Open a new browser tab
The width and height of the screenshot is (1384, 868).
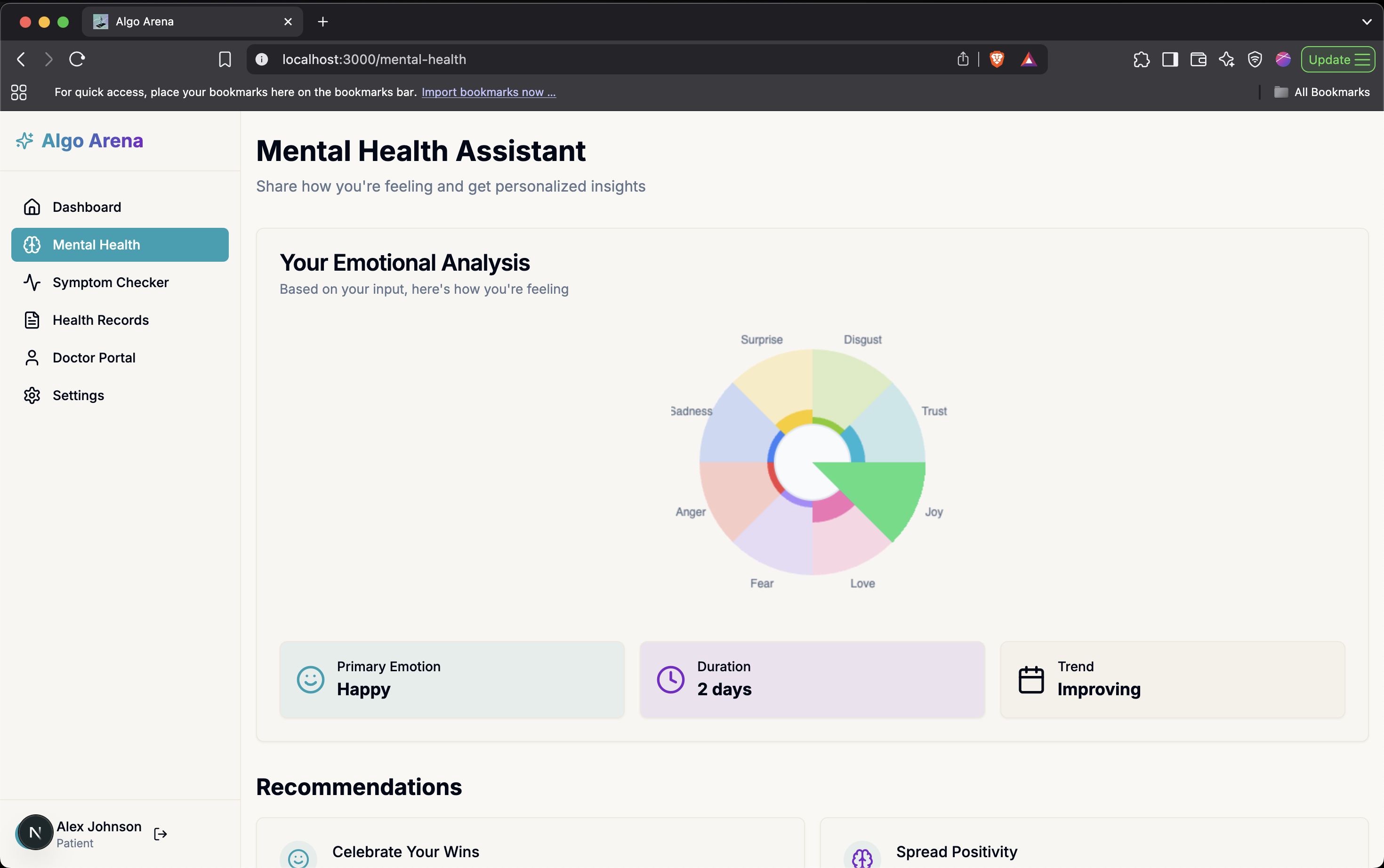pos(323,22)
